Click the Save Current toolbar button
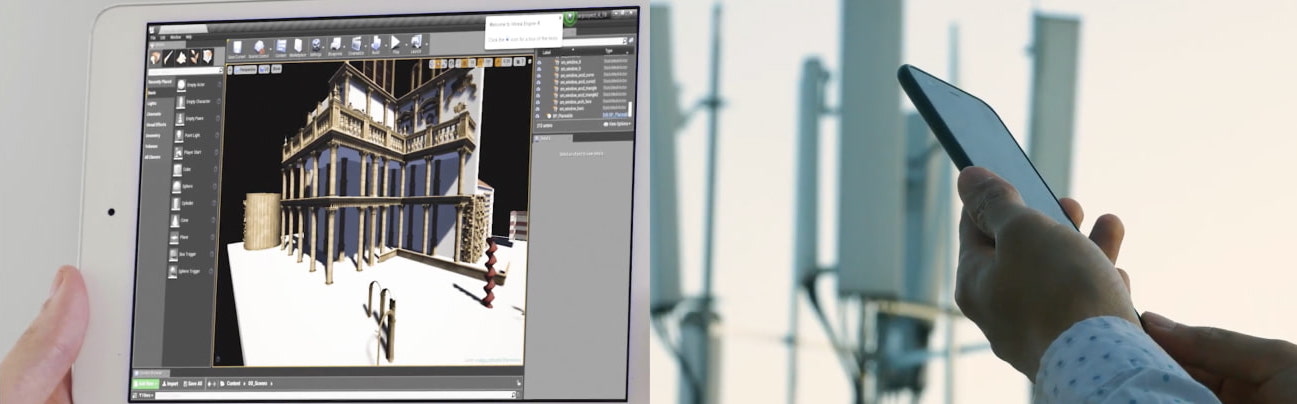The image size is (1297, 404). coord(237,48)
